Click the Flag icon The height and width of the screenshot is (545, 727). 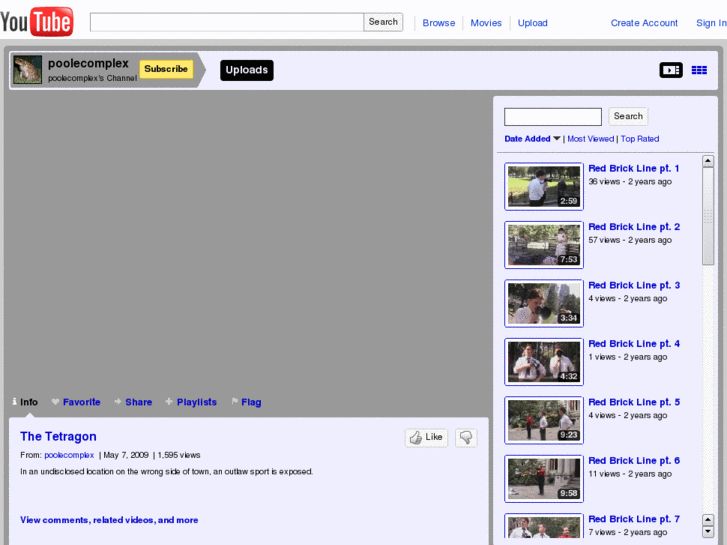click(235, 402)
